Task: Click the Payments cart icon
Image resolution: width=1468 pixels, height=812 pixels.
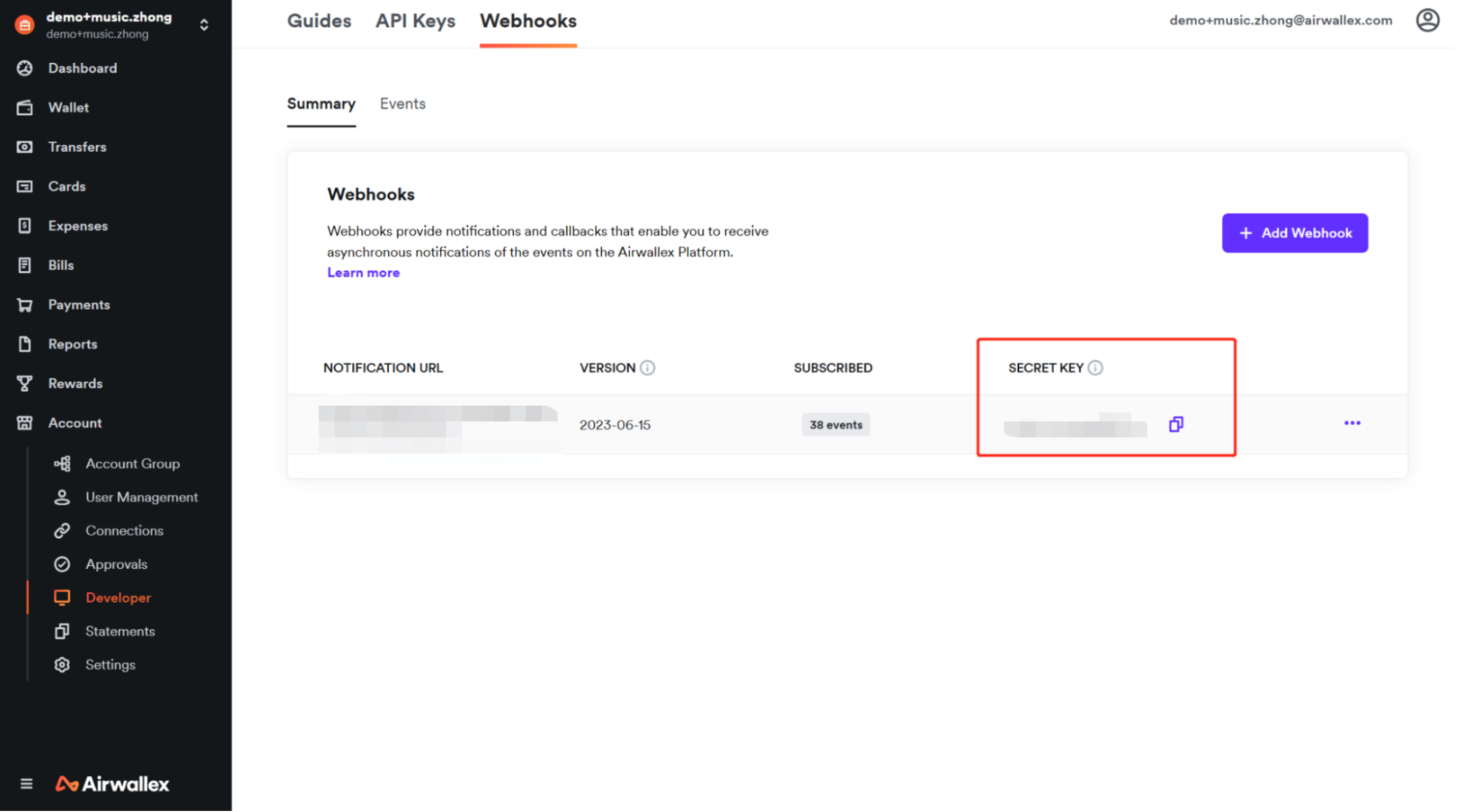Action: [25, 305]
